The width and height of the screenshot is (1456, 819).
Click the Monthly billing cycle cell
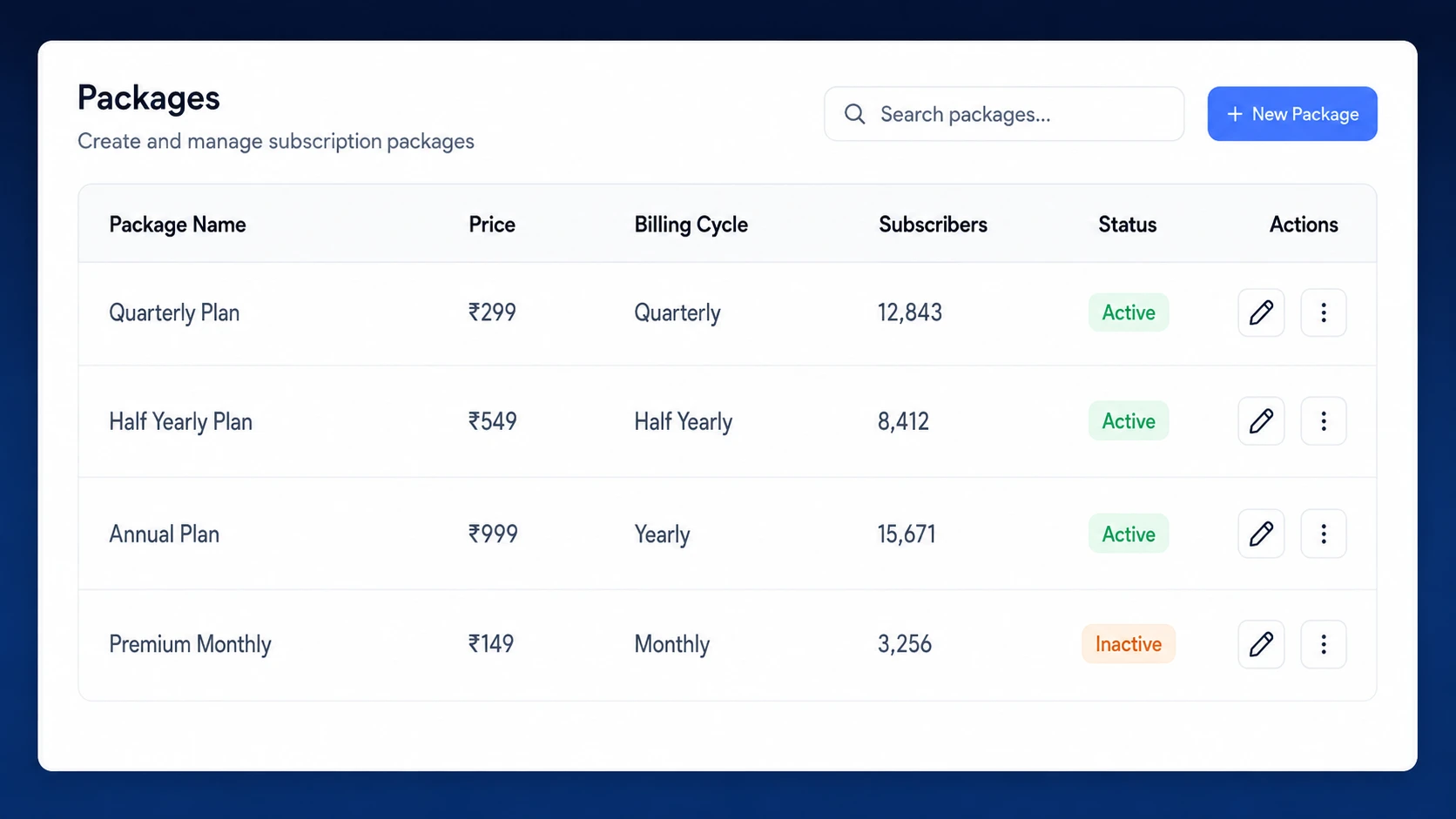tap(671, 645)
